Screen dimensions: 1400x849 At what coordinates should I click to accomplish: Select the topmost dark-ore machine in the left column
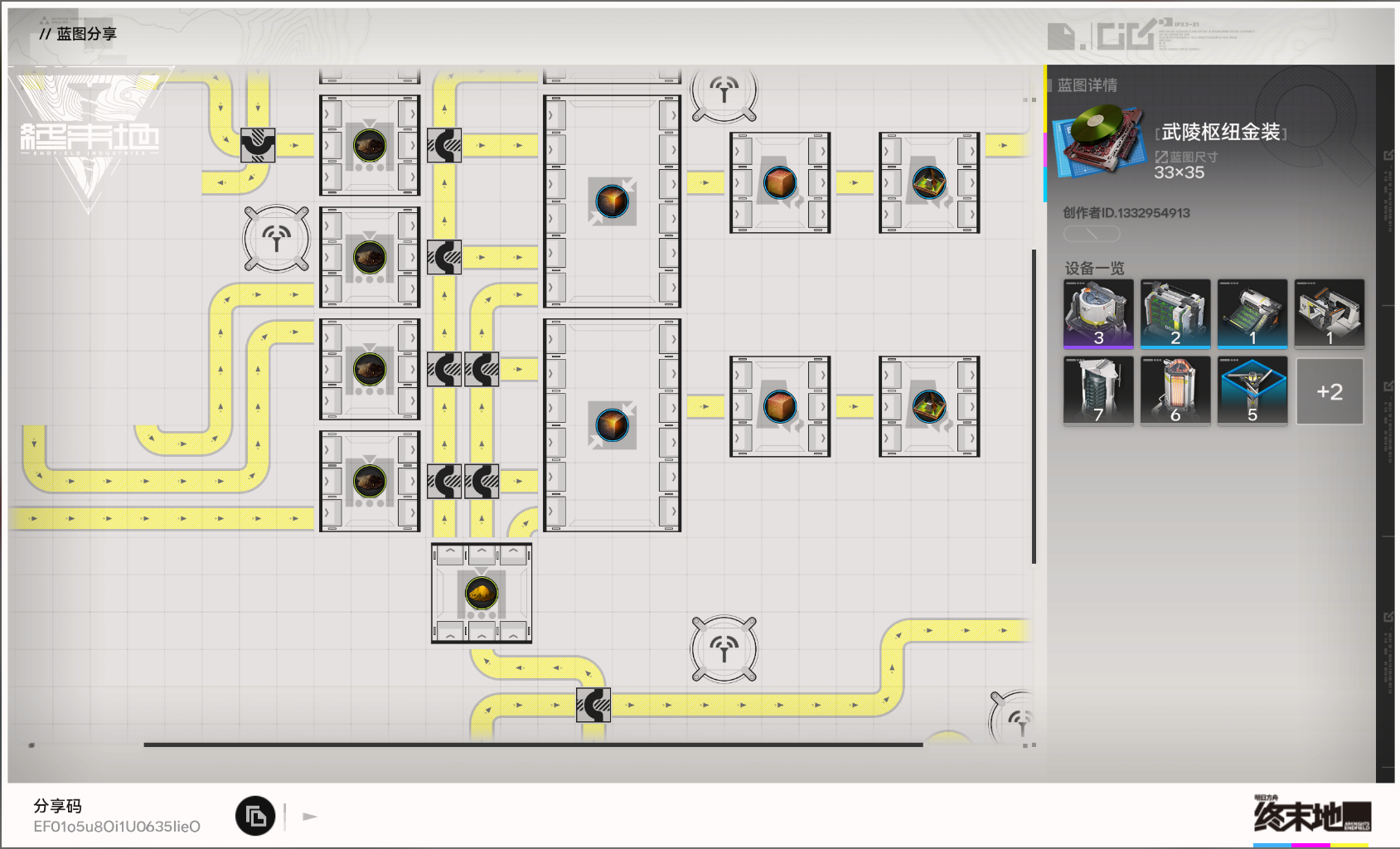point(370,145)
